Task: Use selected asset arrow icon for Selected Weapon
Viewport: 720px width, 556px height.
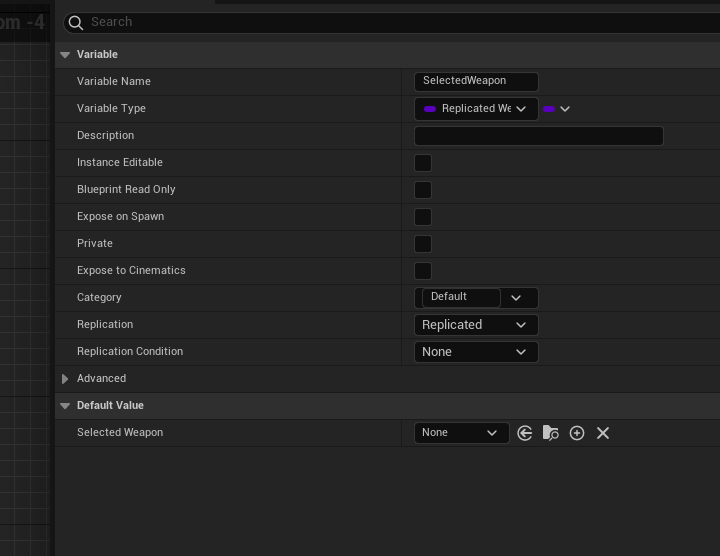Action: [x=525, y=433]
